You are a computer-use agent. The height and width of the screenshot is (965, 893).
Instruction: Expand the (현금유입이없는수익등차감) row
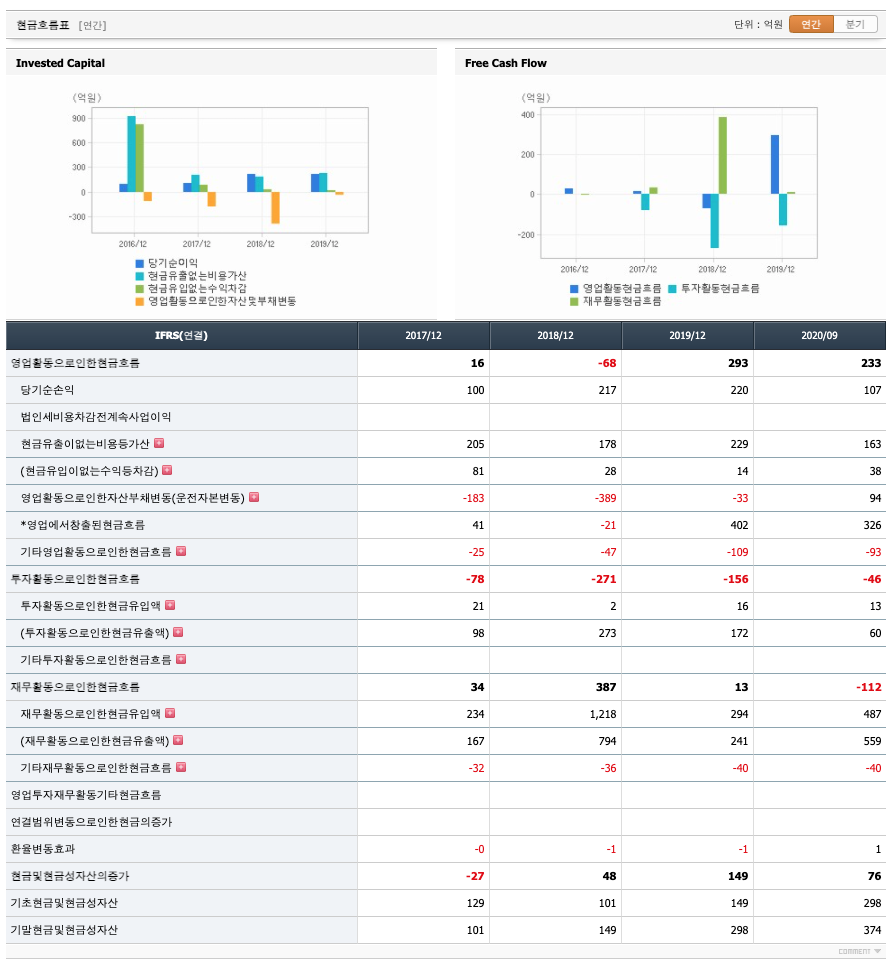click(167, 470)
